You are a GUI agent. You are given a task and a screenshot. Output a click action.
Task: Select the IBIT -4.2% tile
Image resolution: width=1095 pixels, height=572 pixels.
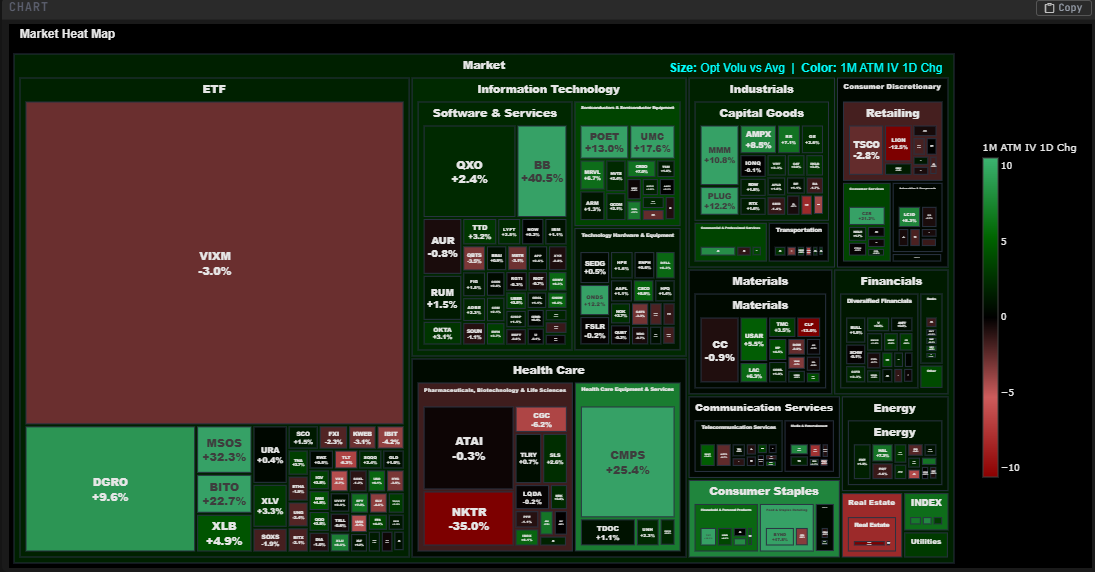[x=391, y=437]
